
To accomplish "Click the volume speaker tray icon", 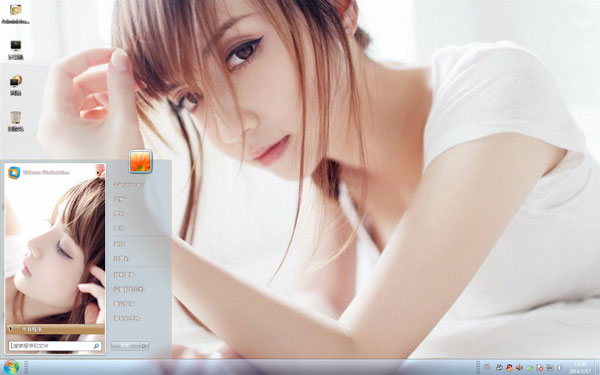I will pyautogui.click(x=519, y=368).
